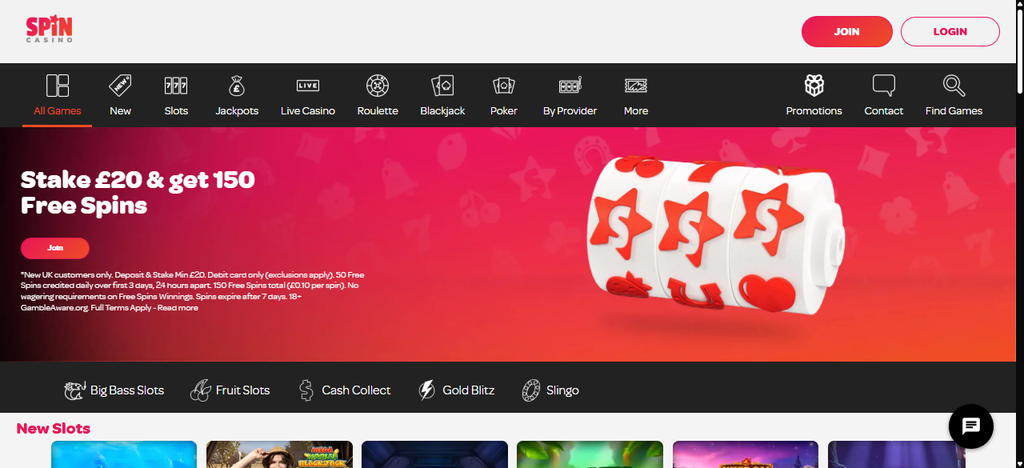Click the Cash Collect dollar icon

pyautogui.click(x=306, y=390)
